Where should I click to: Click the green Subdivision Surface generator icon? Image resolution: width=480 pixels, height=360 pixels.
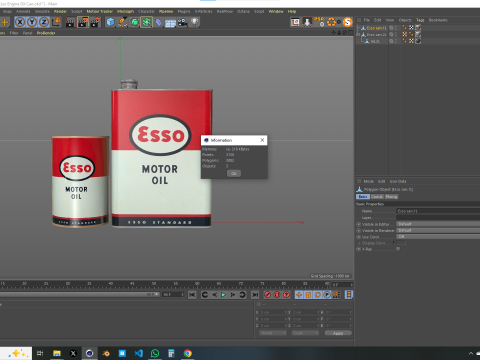[x=134, y=22]
